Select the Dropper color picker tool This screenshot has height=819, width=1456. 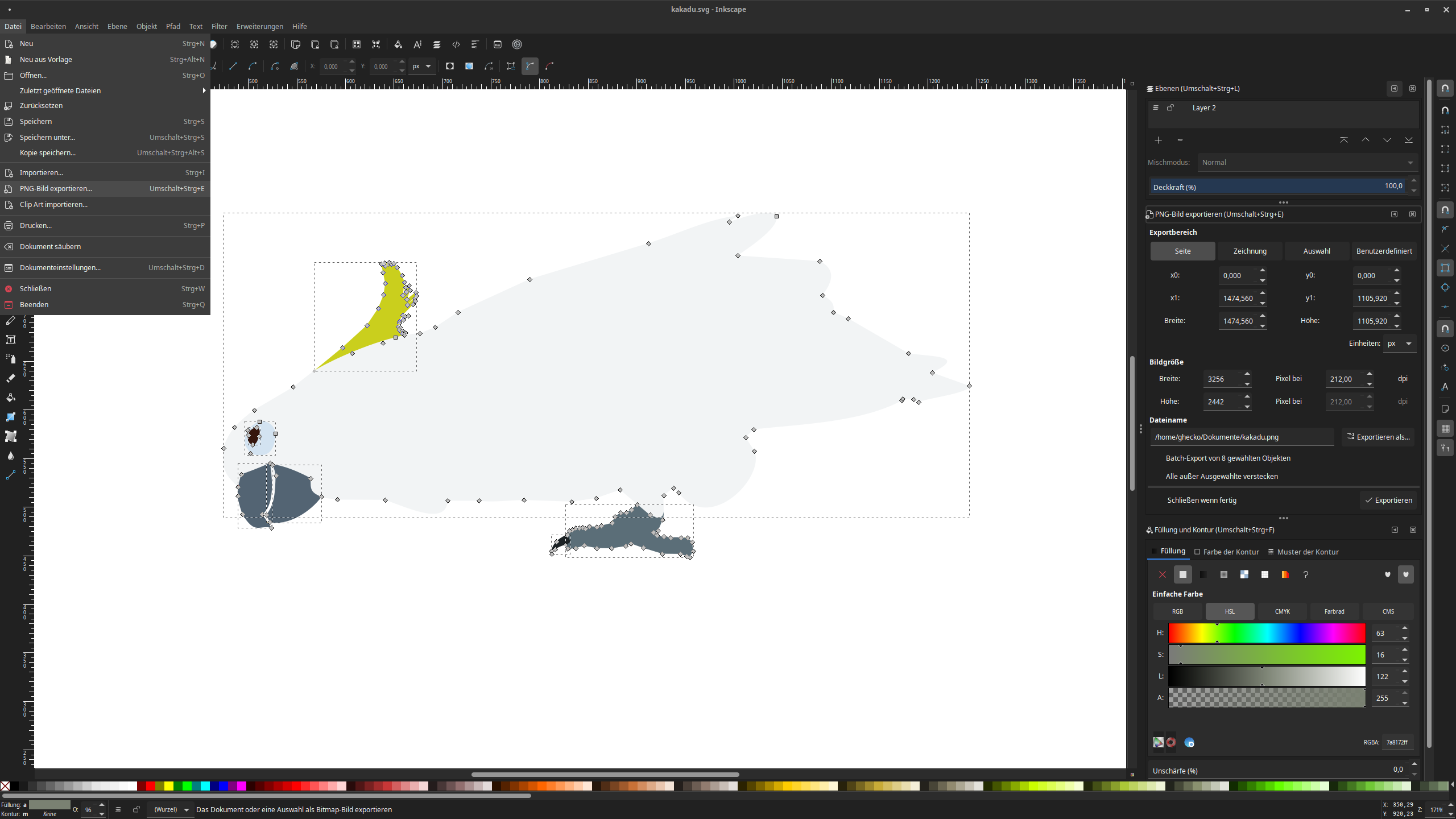(10, 456)
